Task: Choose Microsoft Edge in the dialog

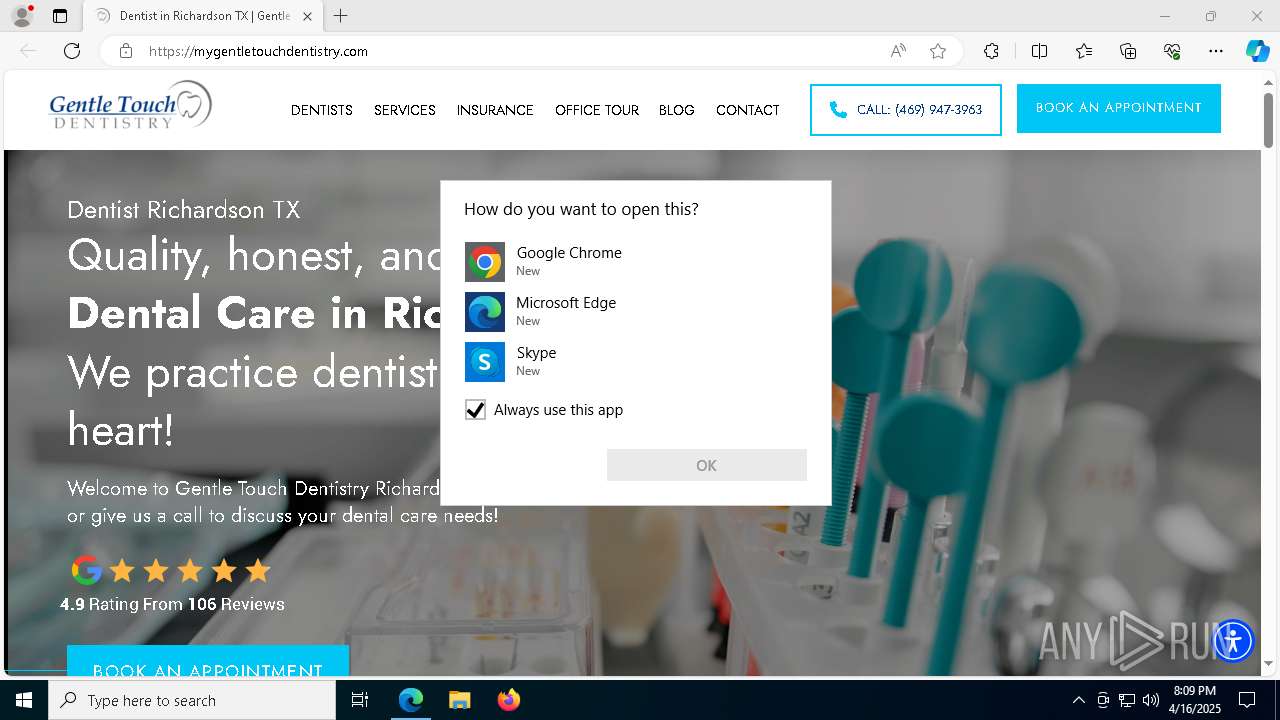Action: coord(636,311)
